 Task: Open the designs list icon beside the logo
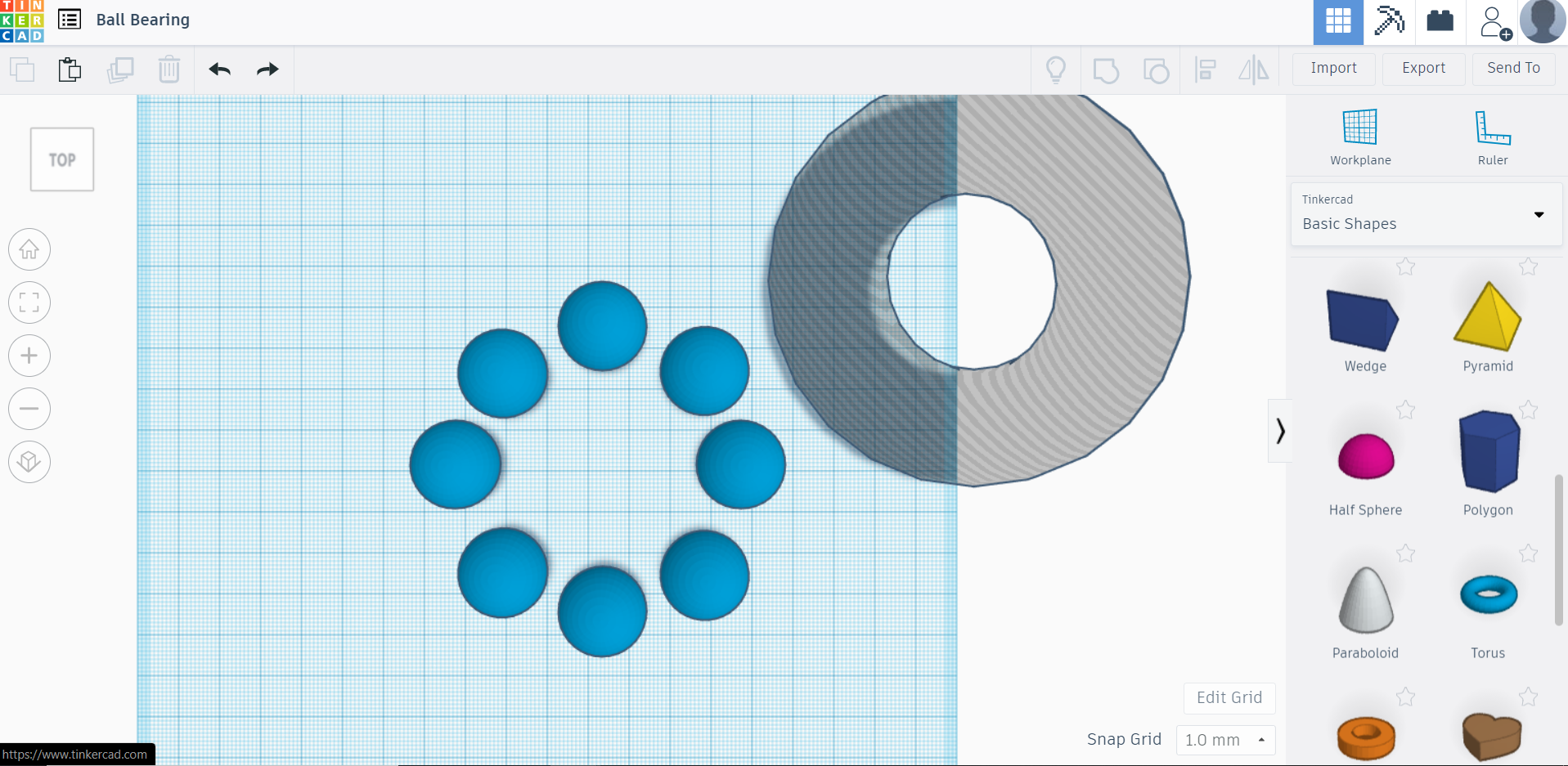coord(70,20)
